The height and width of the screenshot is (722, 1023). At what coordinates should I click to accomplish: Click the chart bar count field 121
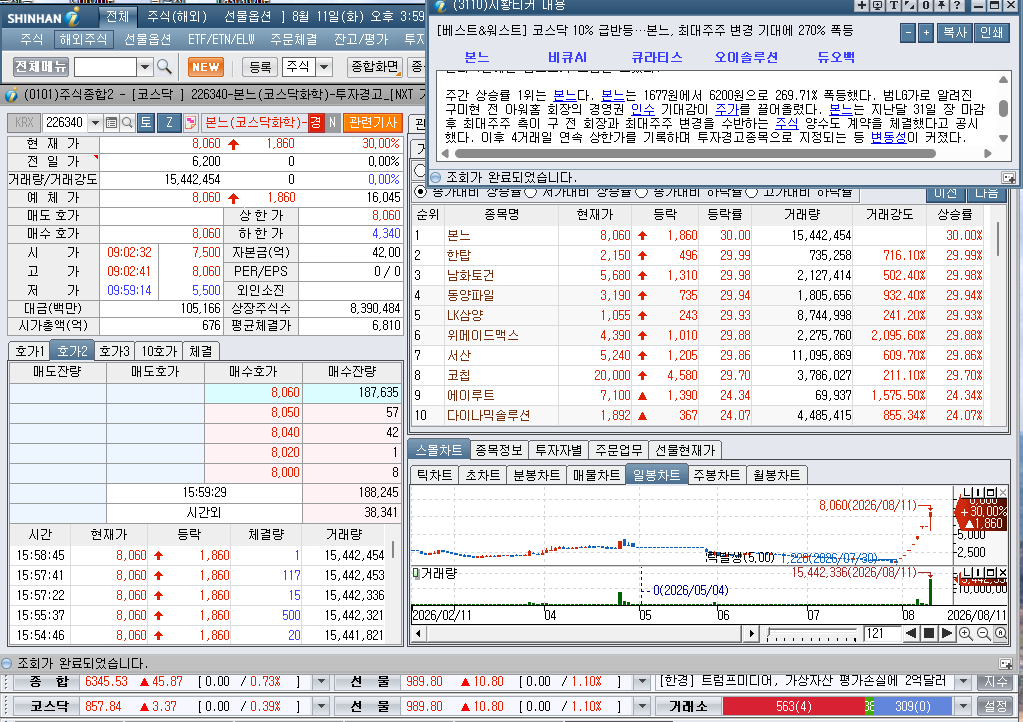[x=881, y=633]
